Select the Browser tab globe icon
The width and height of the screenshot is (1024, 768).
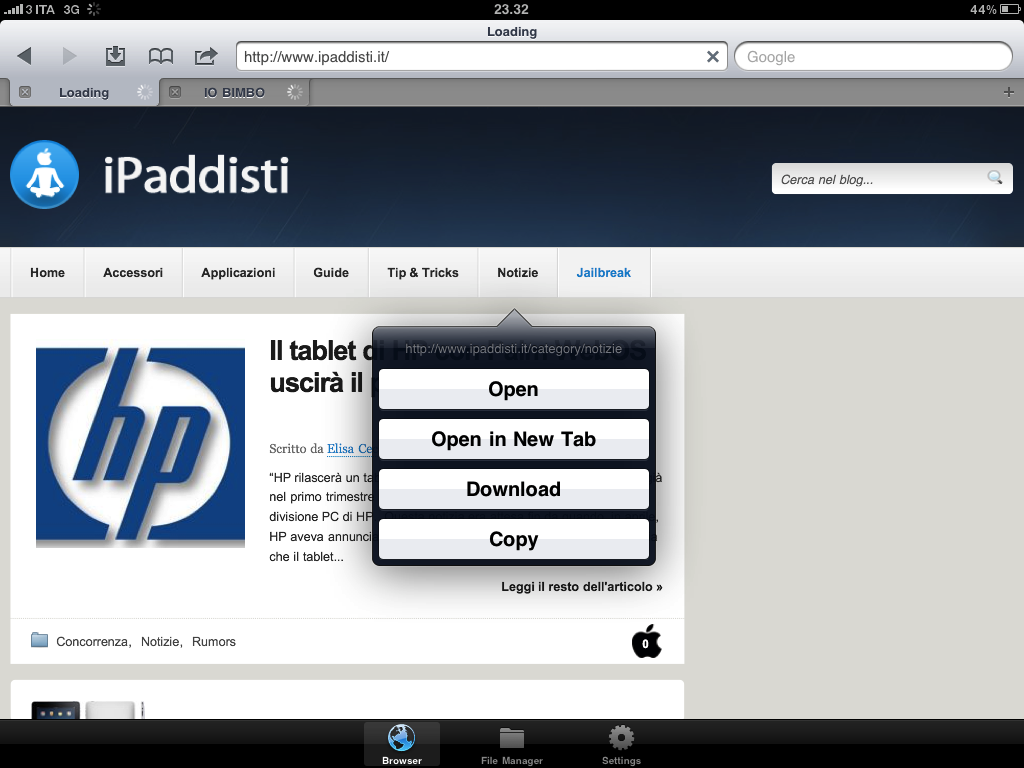402,744
